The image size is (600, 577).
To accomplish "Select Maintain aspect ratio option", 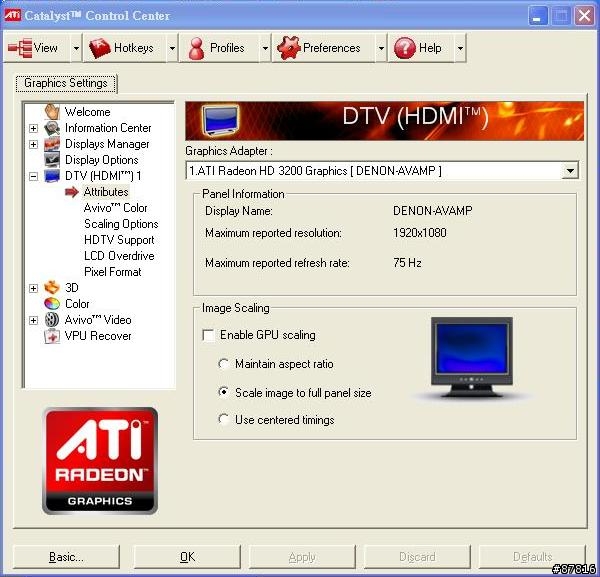I will click(223, 363).
